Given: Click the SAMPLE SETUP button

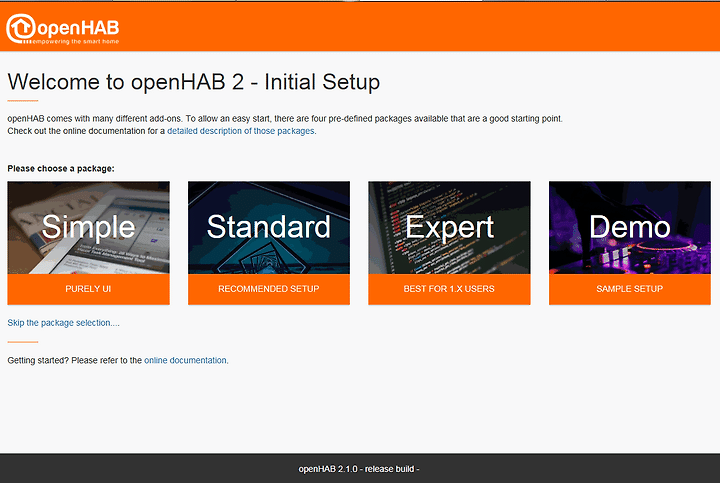Looking at the screenshot, I should point(630,289).
